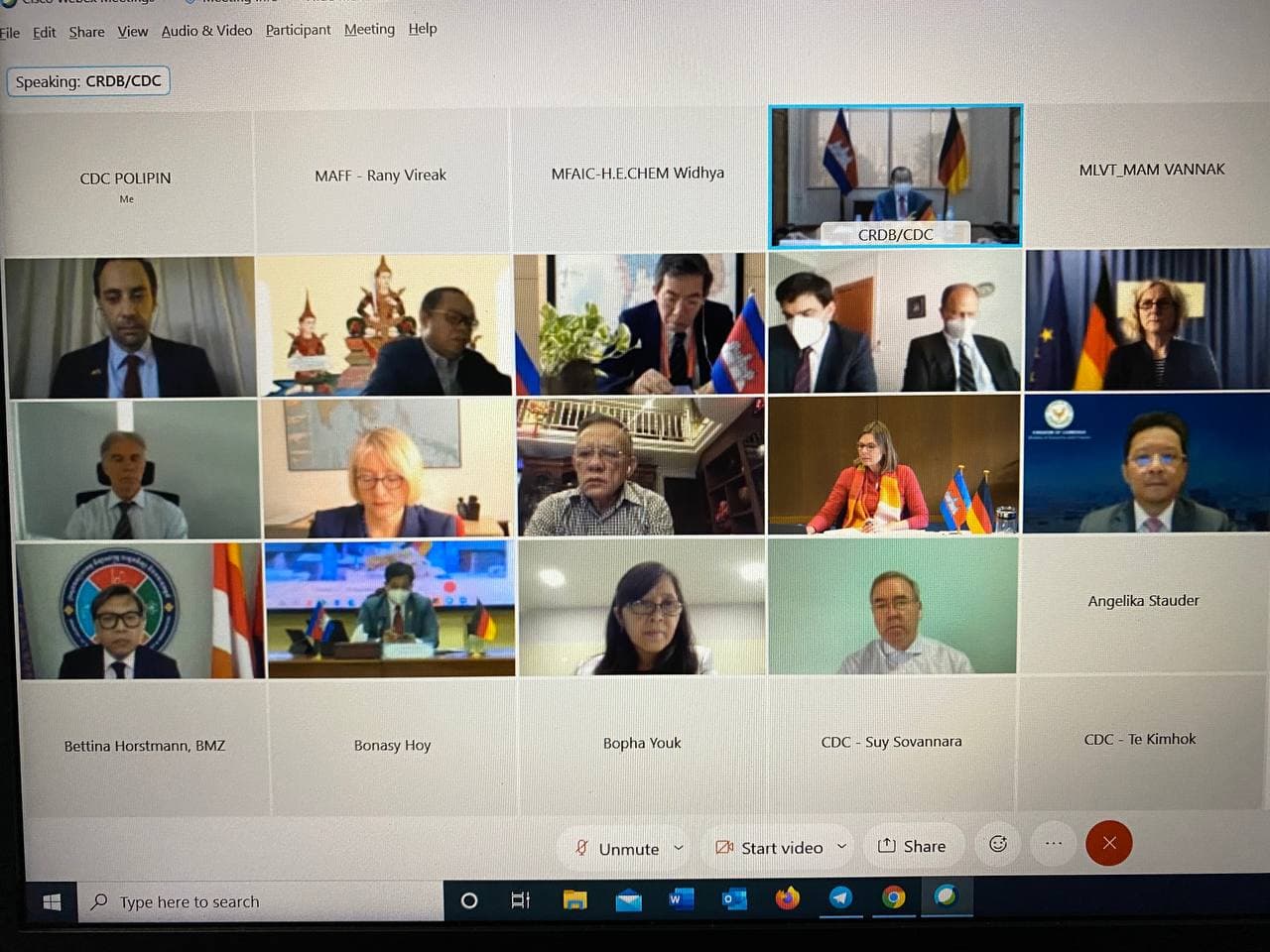Open Outlook from the taskbar
1270x952 pixels.
point(734,899)
